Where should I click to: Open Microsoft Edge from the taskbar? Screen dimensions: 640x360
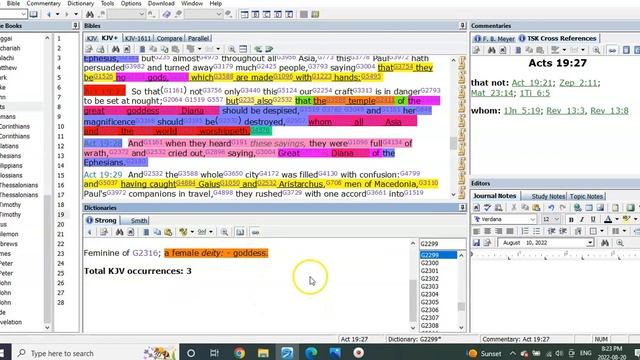[x=311, y=353]
